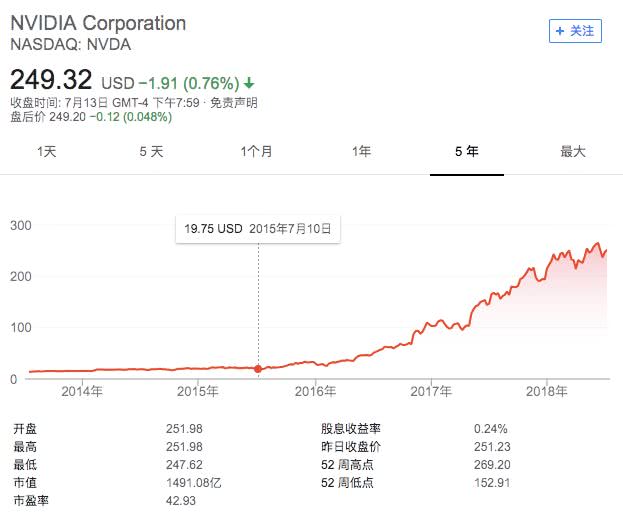Click the 关注 follow button
Viewport: 623px width, 525px height.
(x=576, y=31)
